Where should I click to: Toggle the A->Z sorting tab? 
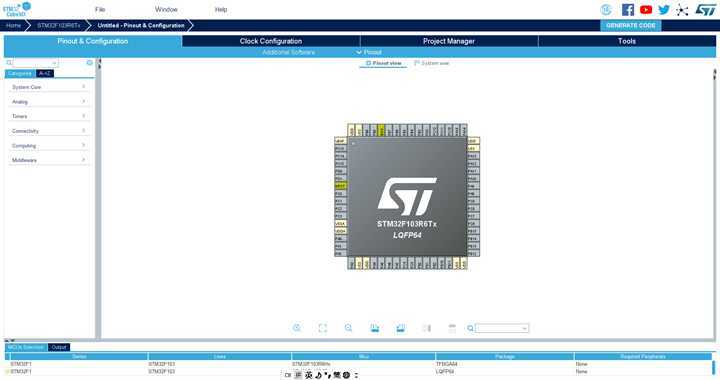[x=45, y=73]
